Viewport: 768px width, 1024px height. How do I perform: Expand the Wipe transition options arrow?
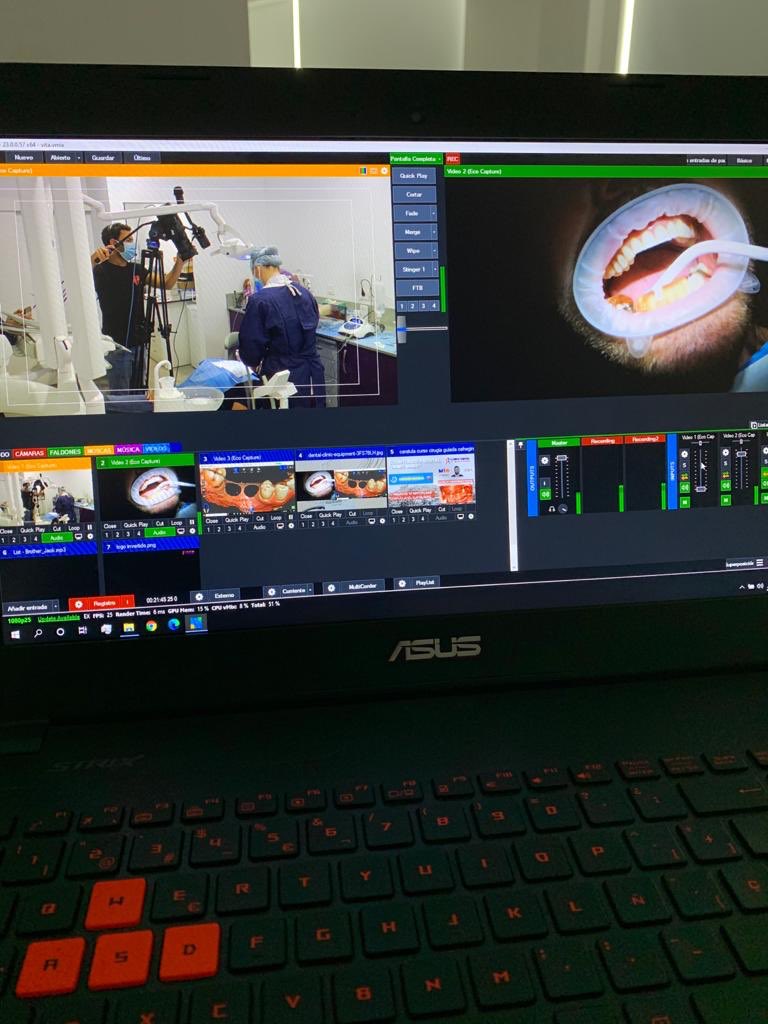(434, 251)
